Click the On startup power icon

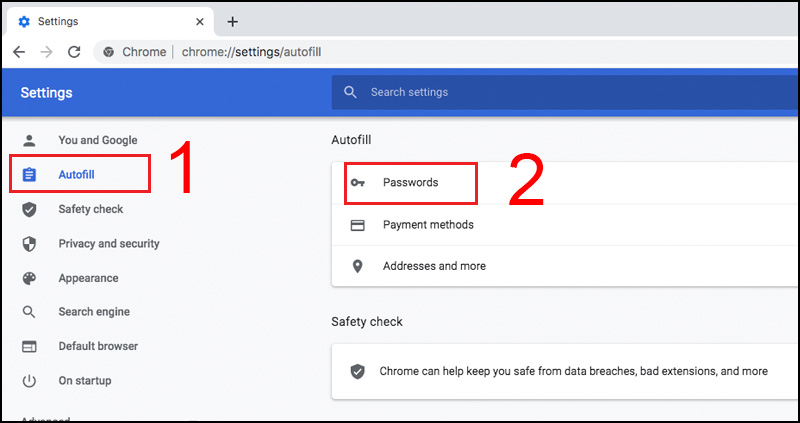[29, 381]
